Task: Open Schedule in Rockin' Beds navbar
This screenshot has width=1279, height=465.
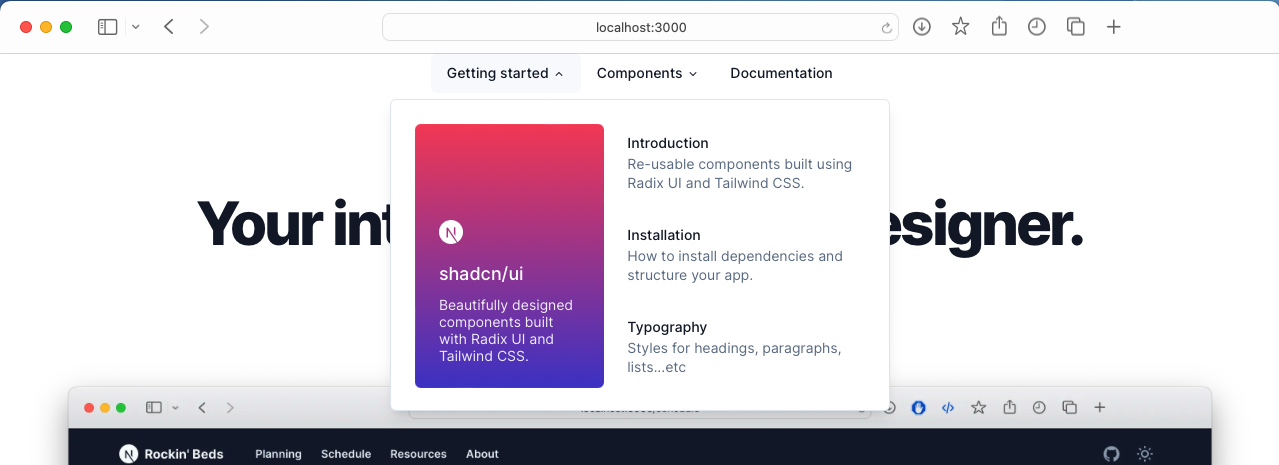Action: click(346, 454)
